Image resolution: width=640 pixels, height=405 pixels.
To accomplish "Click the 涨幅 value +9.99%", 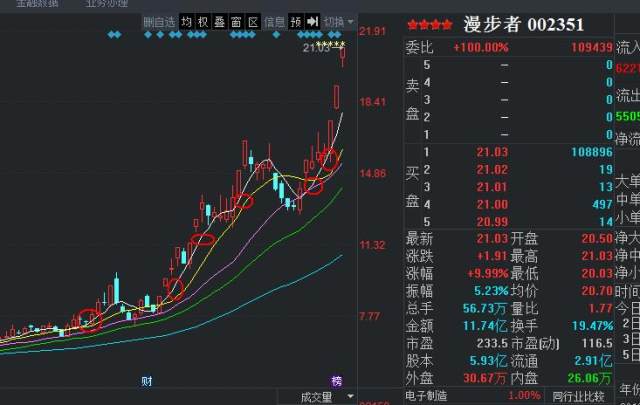I will point(488,273).
